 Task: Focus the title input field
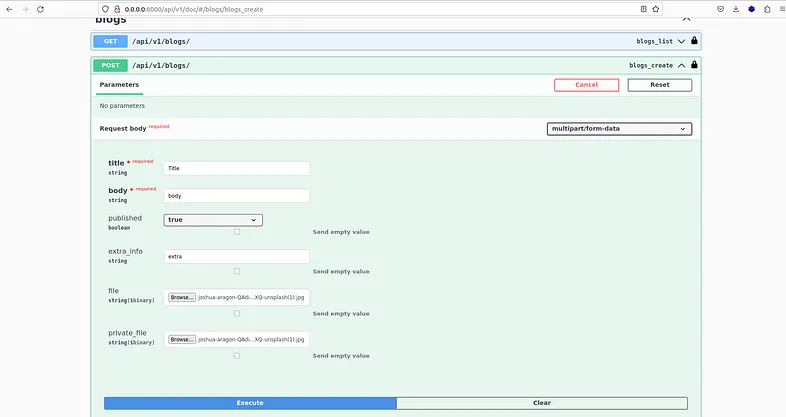coord(237,168)
